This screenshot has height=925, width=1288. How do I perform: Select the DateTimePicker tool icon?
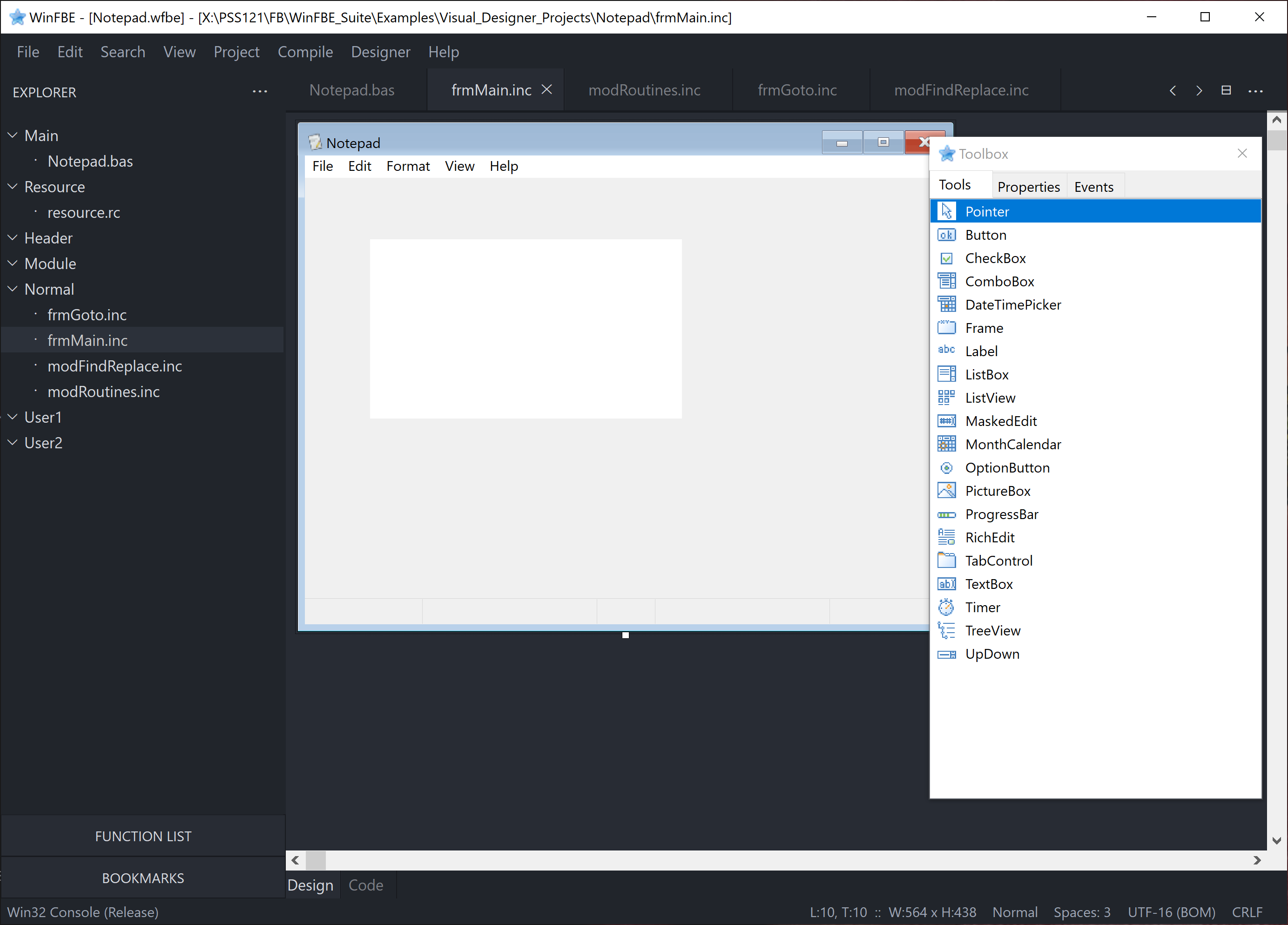tap(946, 305)
